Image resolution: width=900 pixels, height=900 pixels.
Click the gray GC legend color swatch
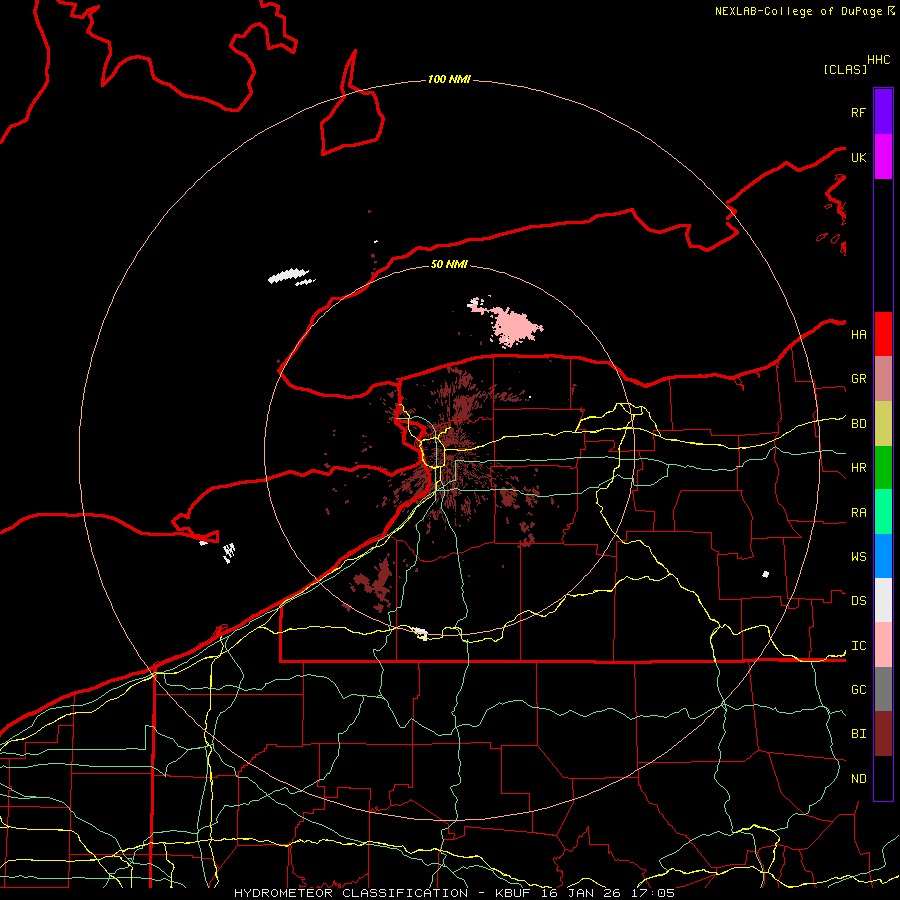point(883,689)
